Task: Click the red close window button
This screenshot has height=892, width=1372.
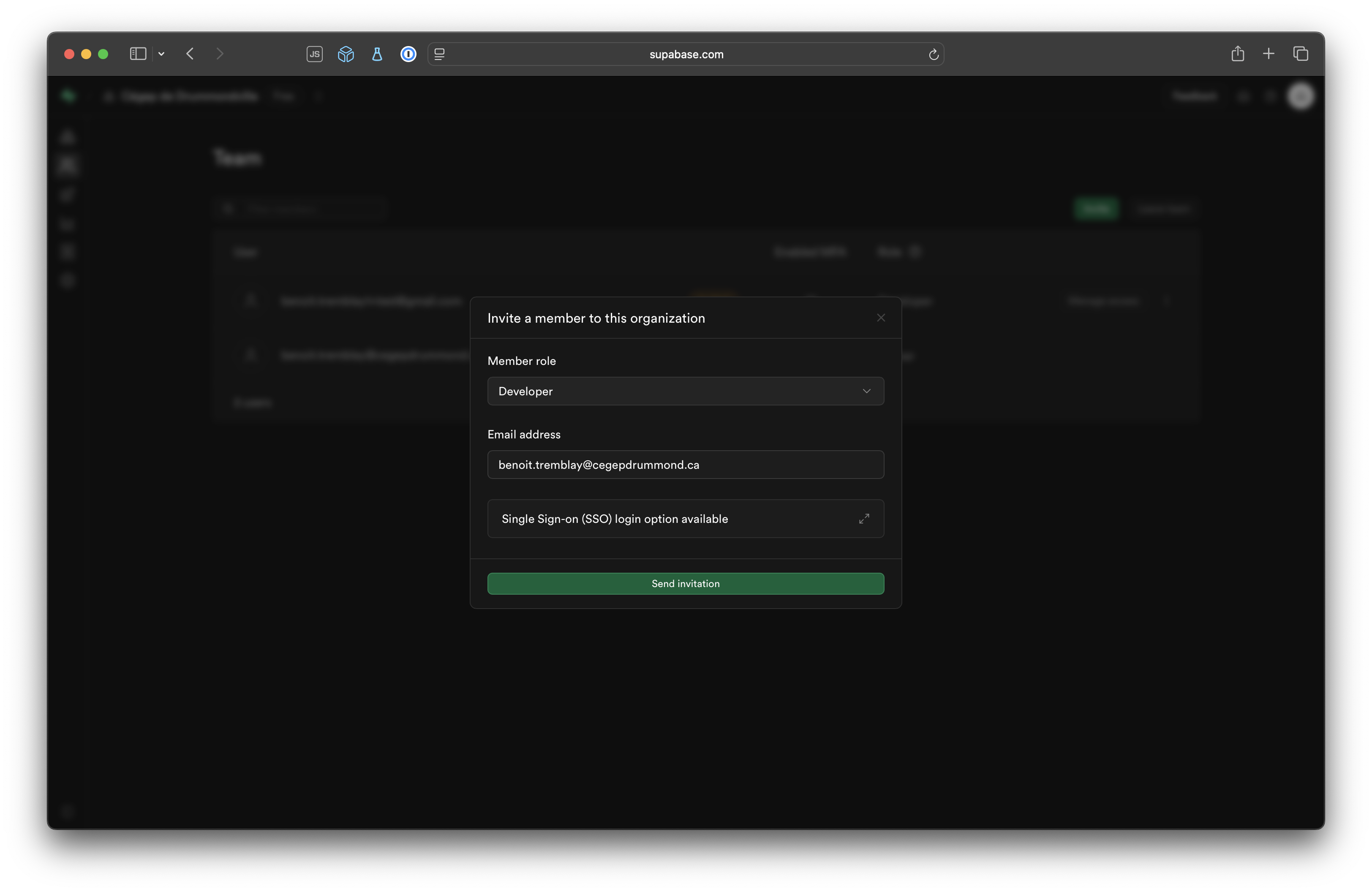Action: click(69, 54)
